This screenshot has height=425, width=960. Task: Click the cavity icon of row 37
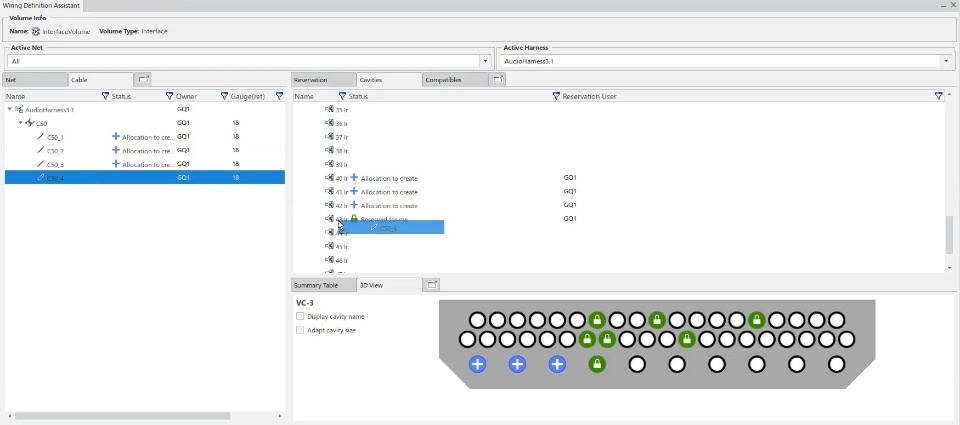(329, 137)
